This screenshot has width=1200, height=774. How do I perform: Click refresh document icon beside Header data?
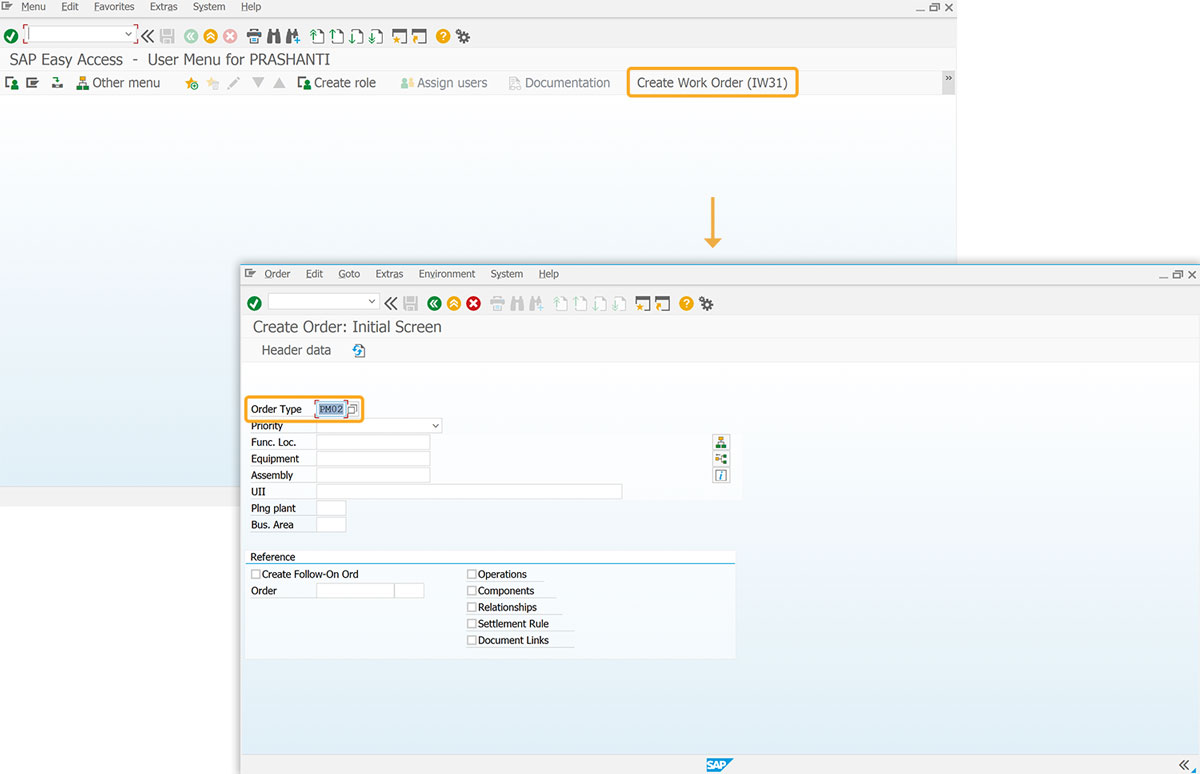coord(359,350)
